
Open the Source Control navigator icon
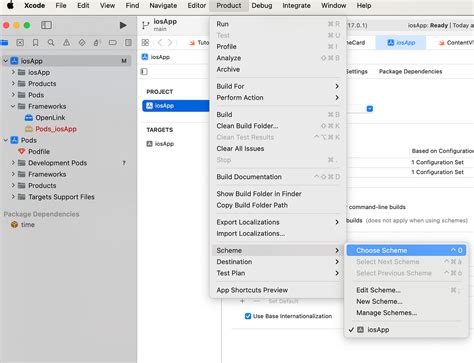[x=20, y=43]
